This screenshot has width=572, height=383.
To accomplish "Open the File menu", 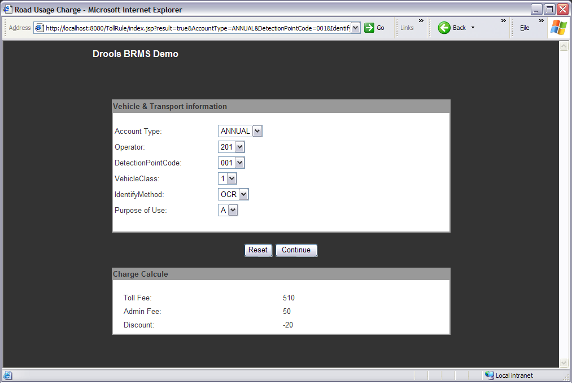I will (x=525, y=28).
